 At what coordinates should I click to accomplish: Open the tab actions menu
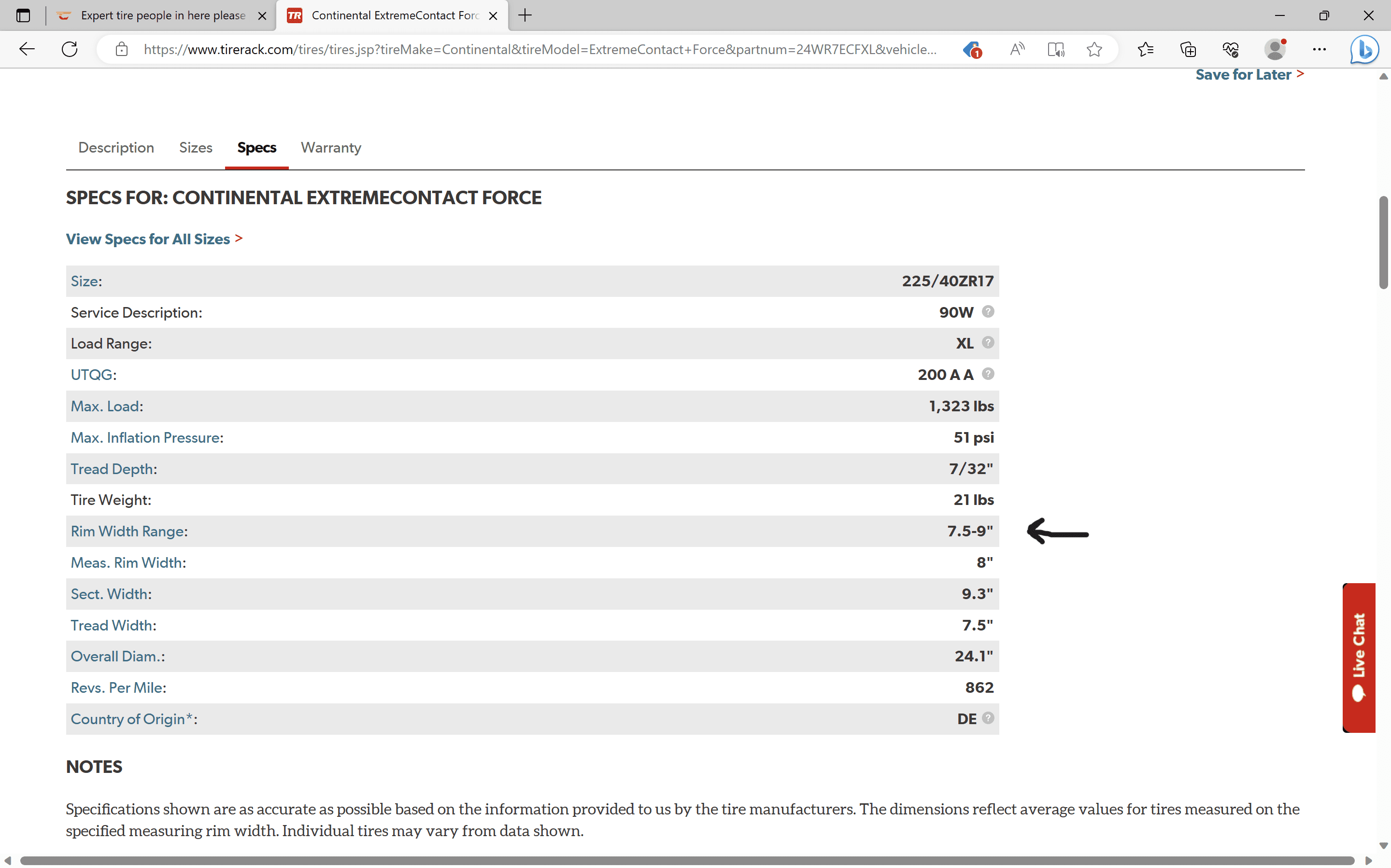point(23,15)
